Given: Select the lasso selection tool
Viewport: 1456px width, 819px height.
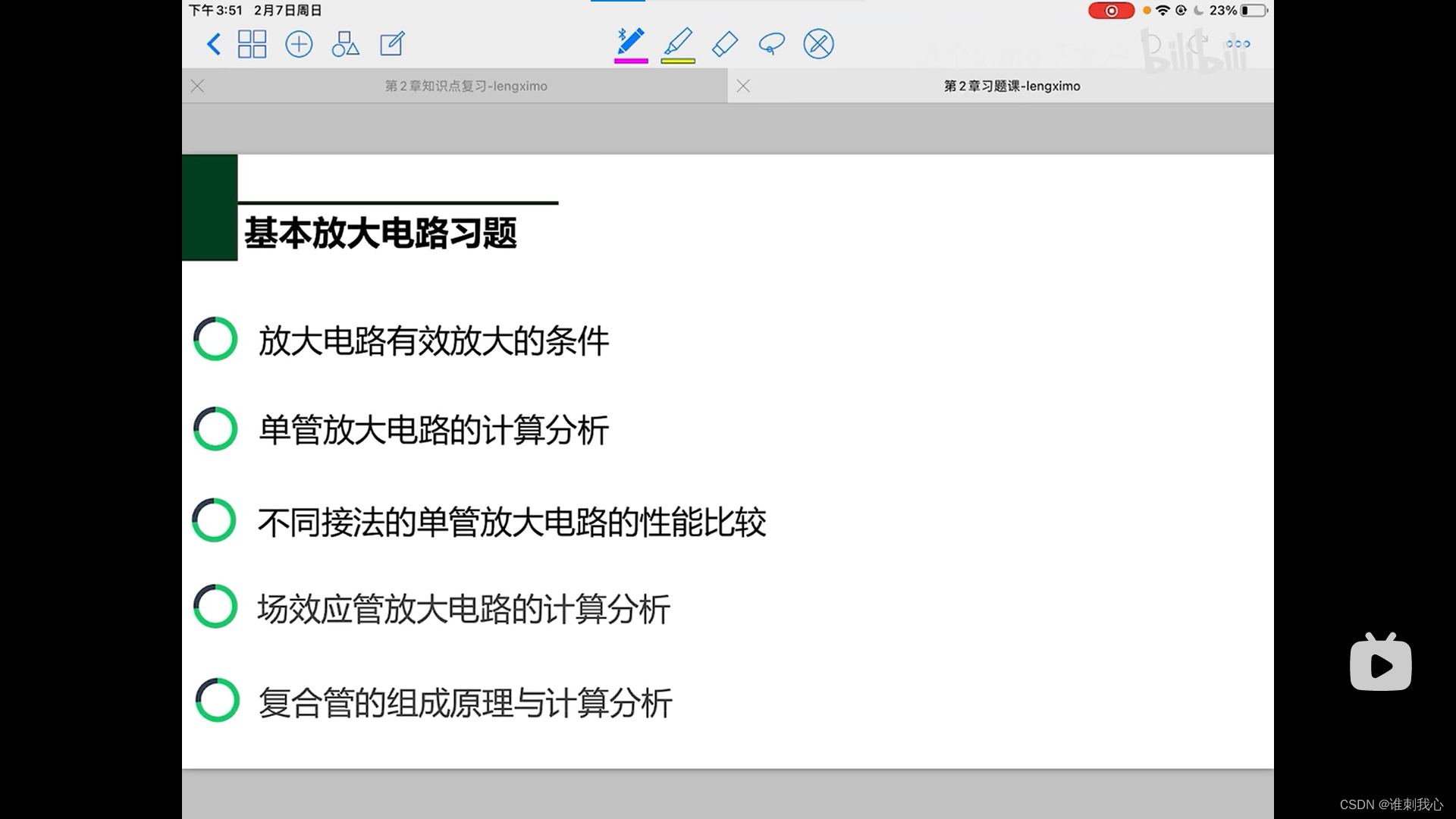Looking at the screenshot, I should point(771,44).
